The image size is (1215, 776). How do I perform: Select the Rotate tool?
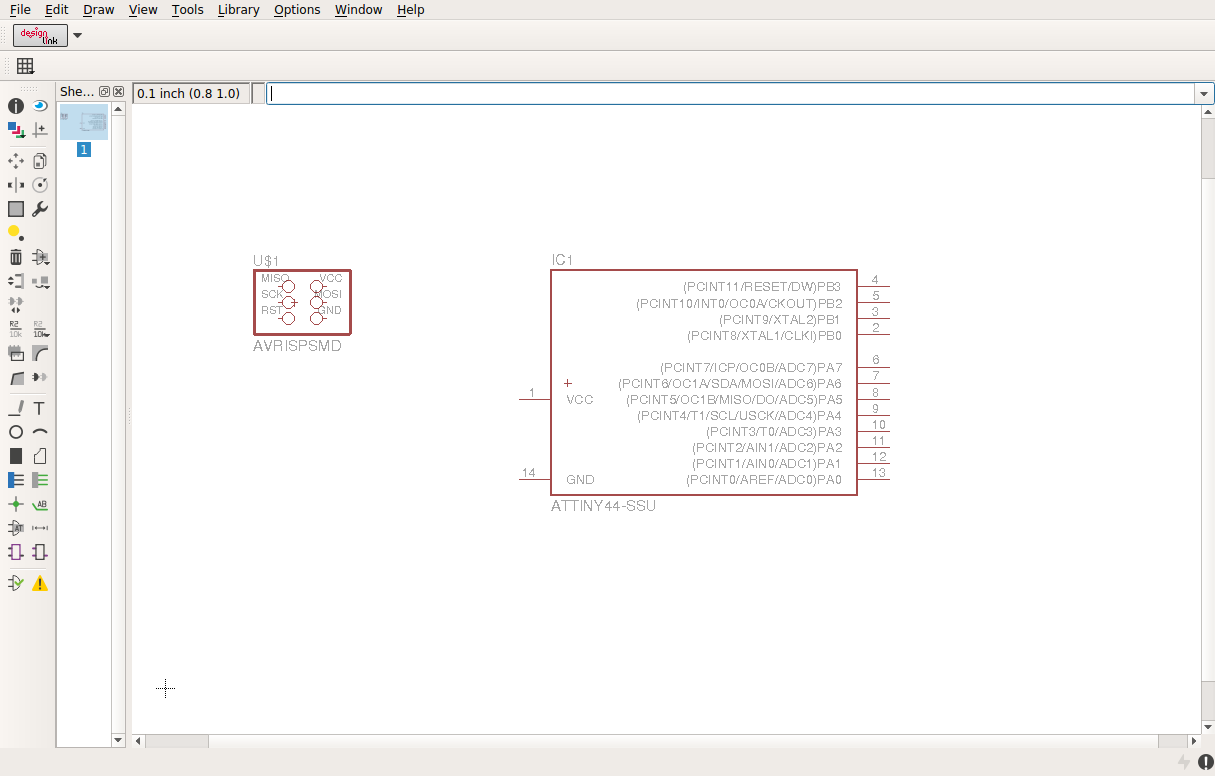pos(40,185)
